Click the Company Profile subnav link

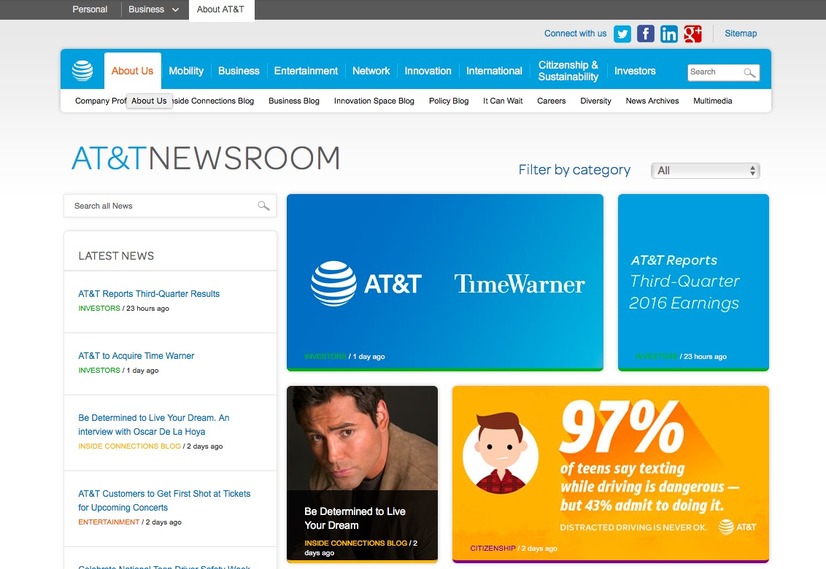point(100,101)
